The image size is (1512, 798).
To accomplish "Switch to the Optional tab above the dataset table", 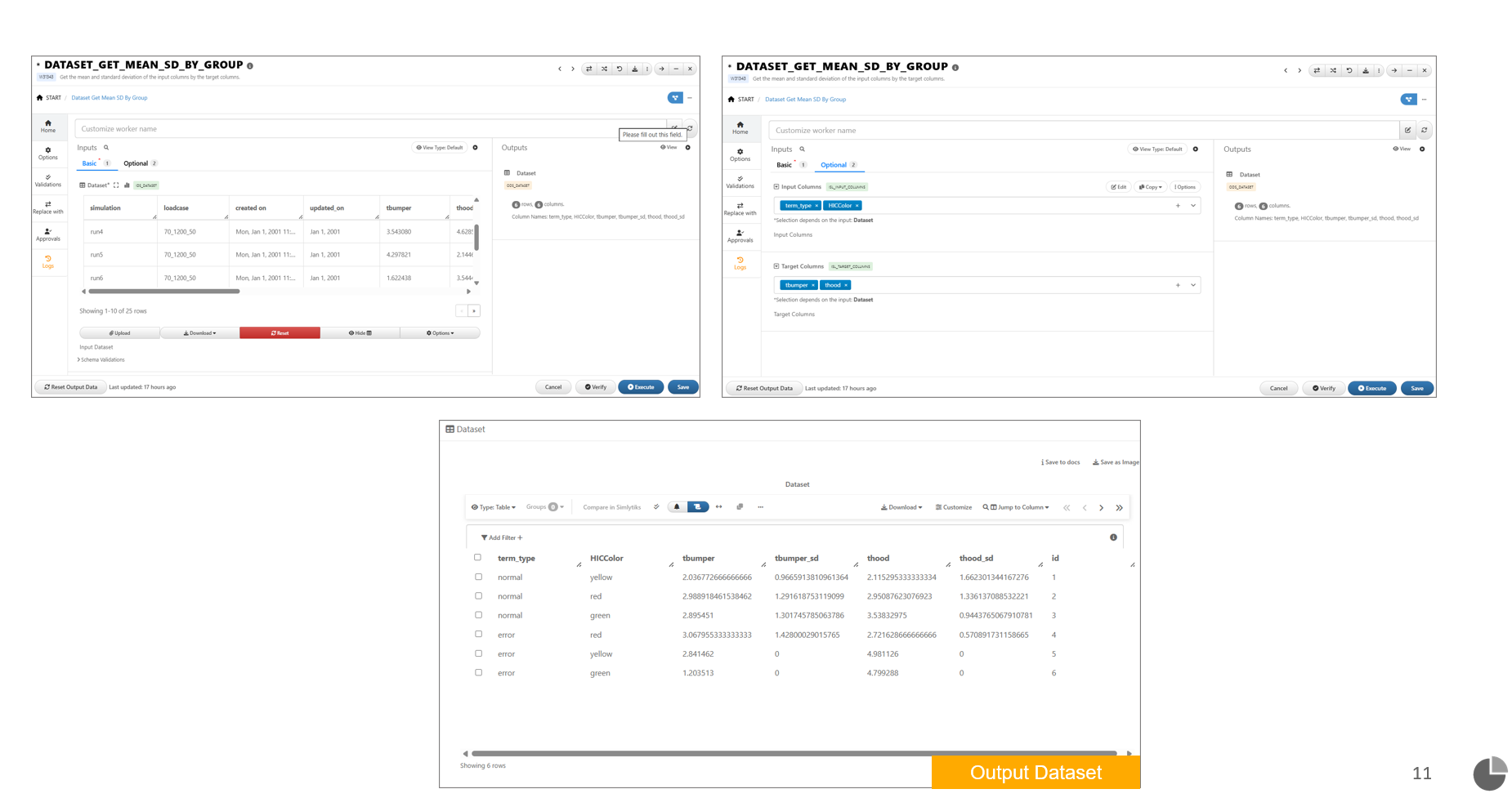I will click(x=136, y=163).
